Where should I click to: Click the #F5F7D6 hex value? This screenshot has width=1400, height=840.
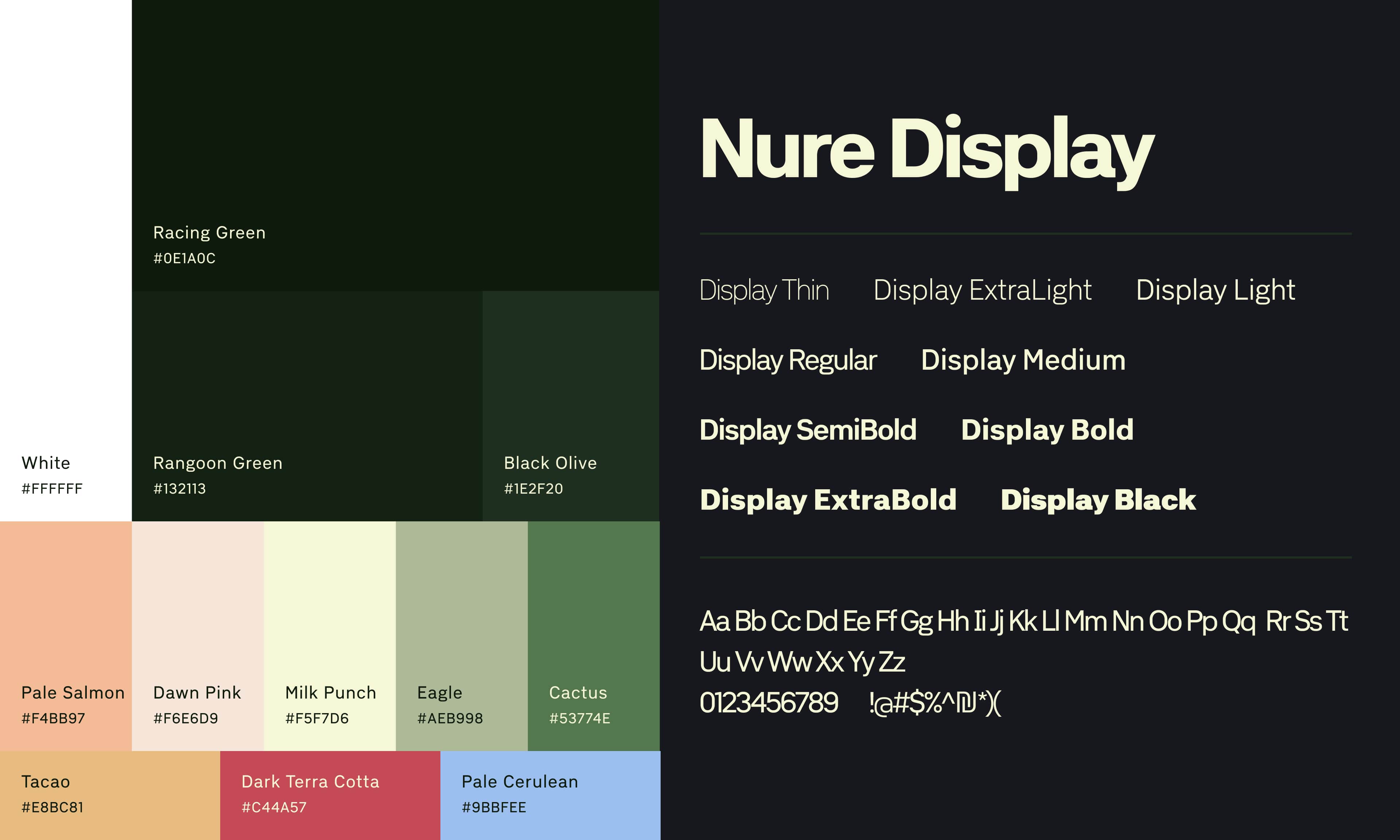click(x=317, y=719)
